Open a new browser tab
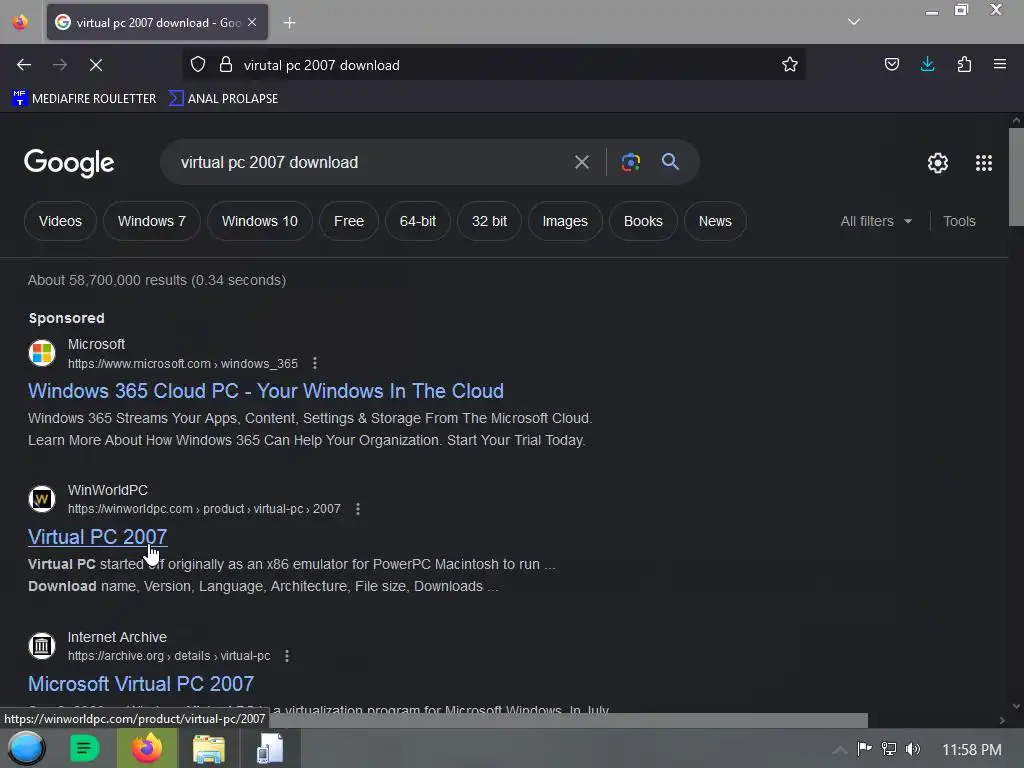1024x768 pixels. coord(289,23)
